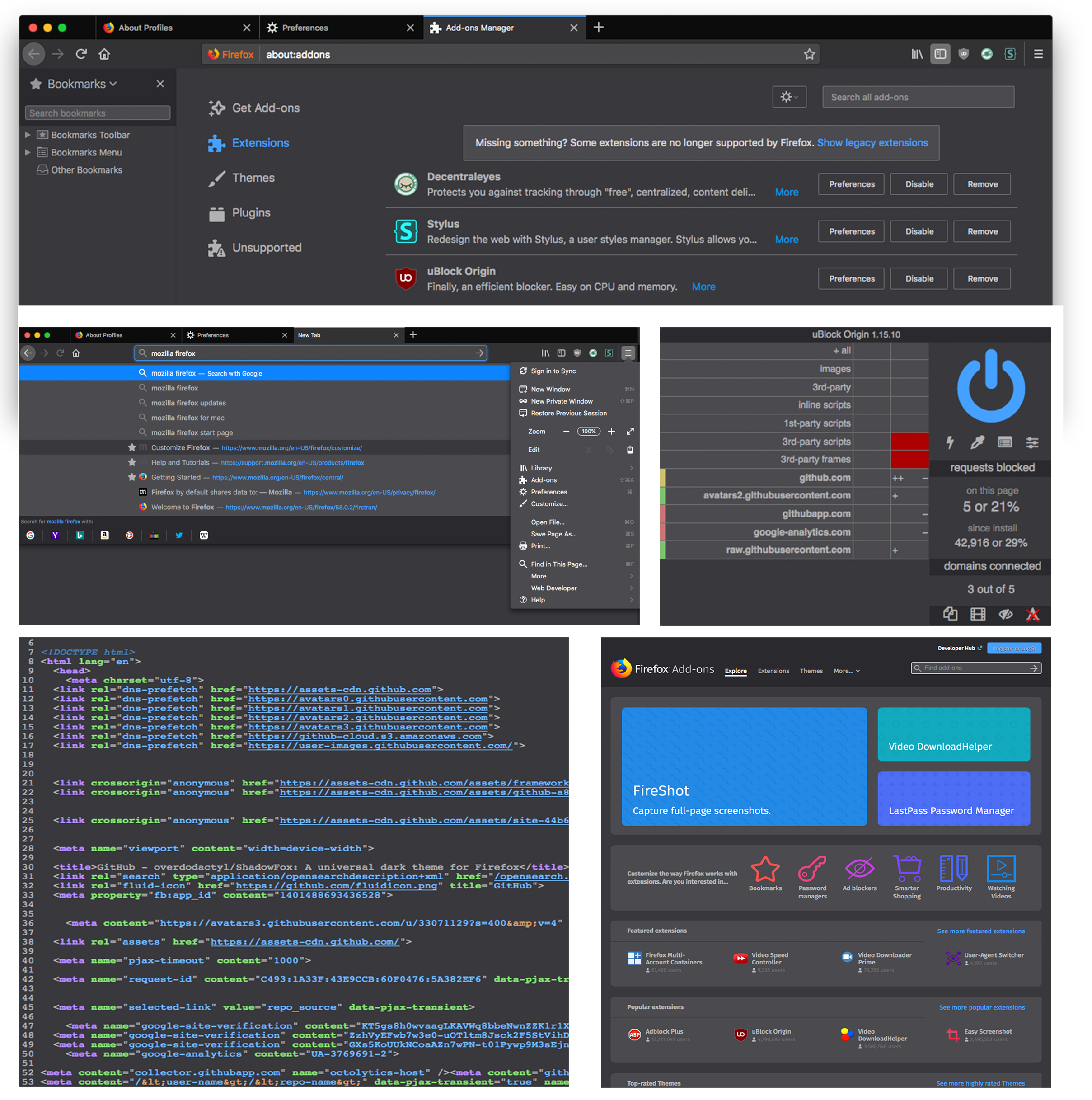
Task: Click Show legacy extensions link
Action: [872, 142]
